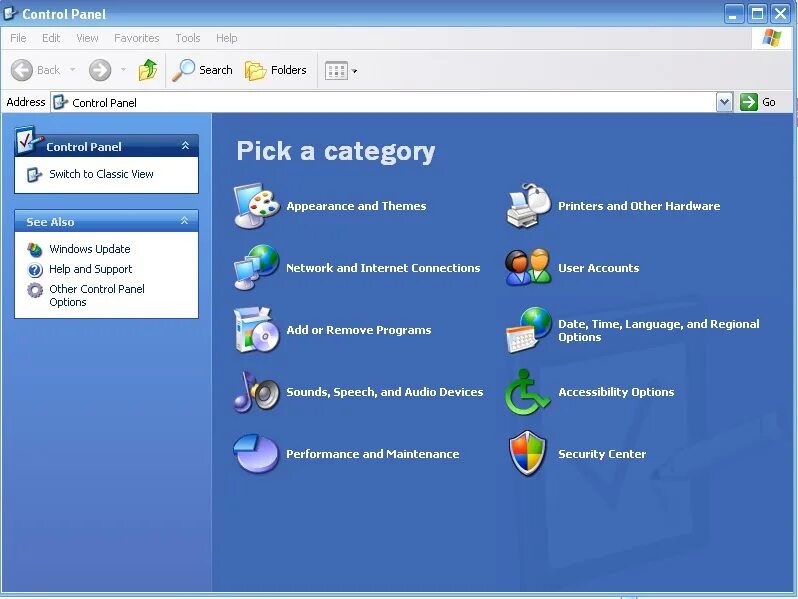Select Printers and Other Hardware text link
The width and height of the screenshot is (798, 599).
pos(639,206)
